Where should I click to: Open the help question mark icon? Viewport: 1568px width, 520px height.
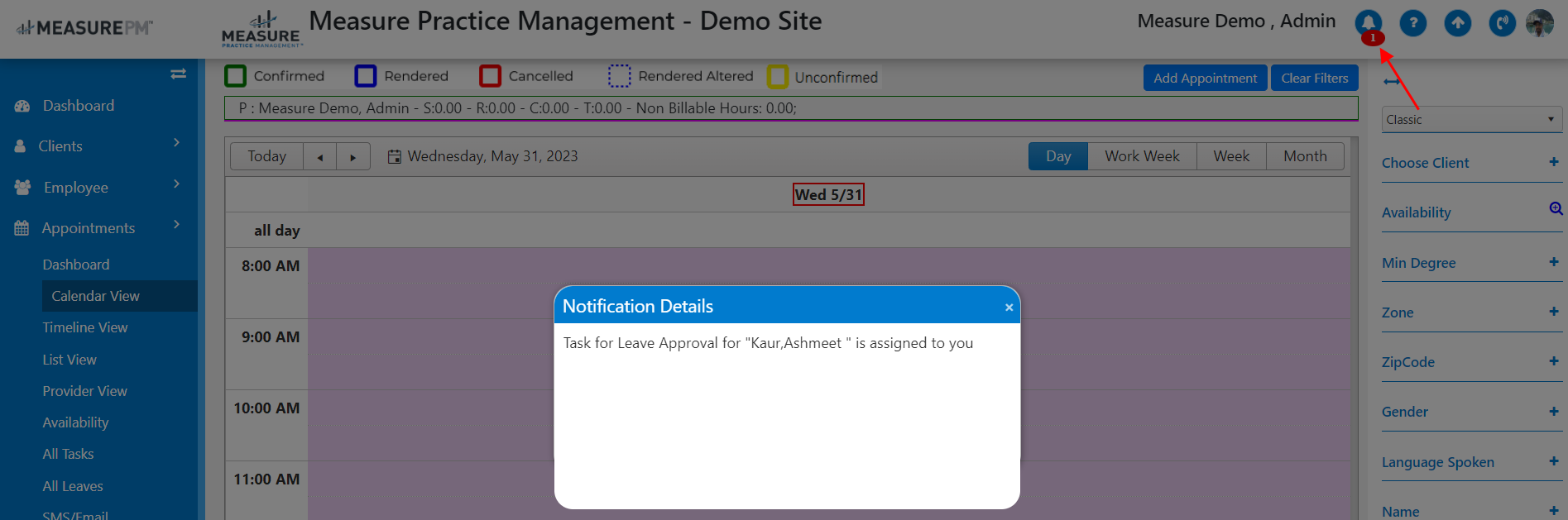(1412, 22)
